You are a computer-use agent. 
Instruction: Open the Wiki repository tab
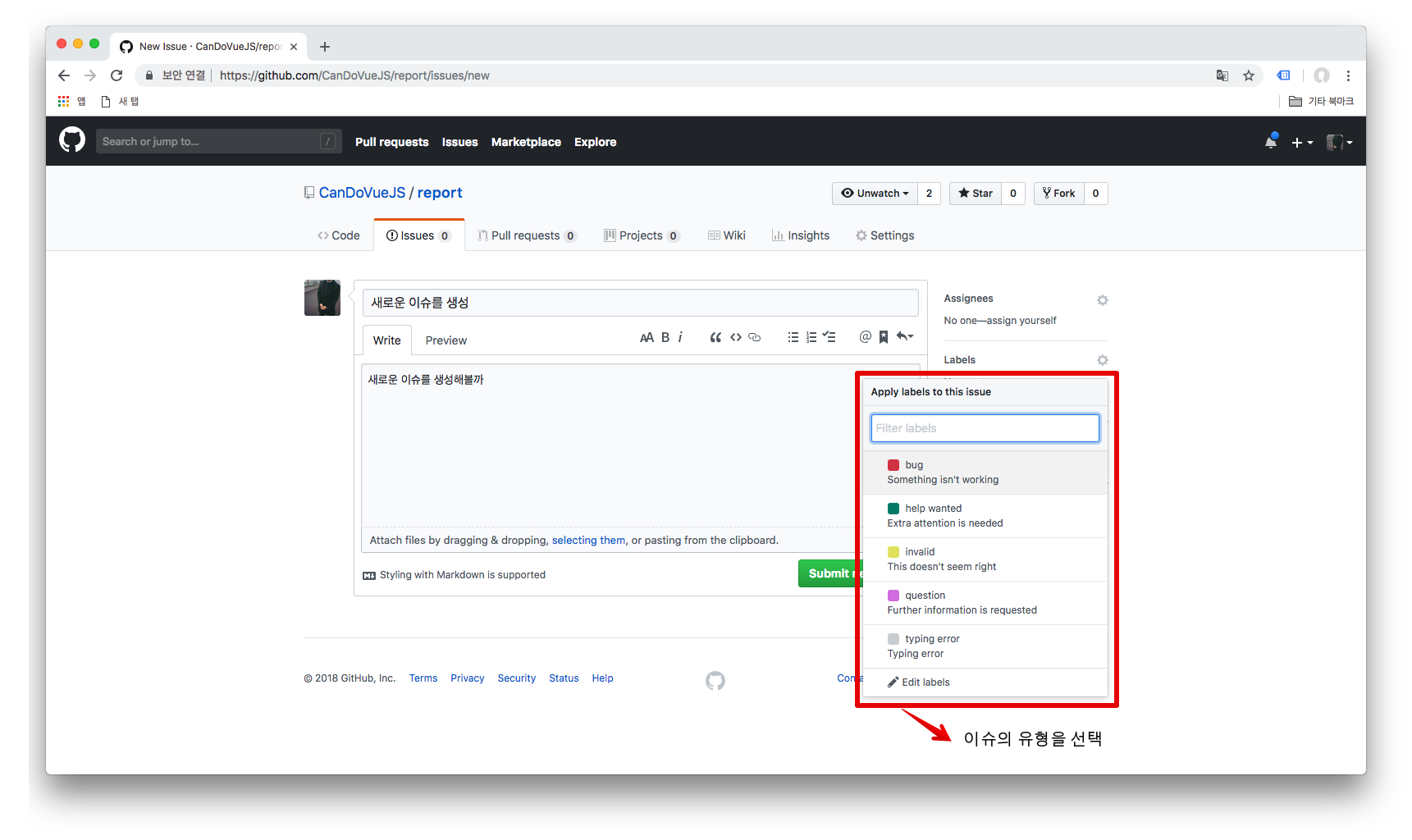(x=727, y=235)
